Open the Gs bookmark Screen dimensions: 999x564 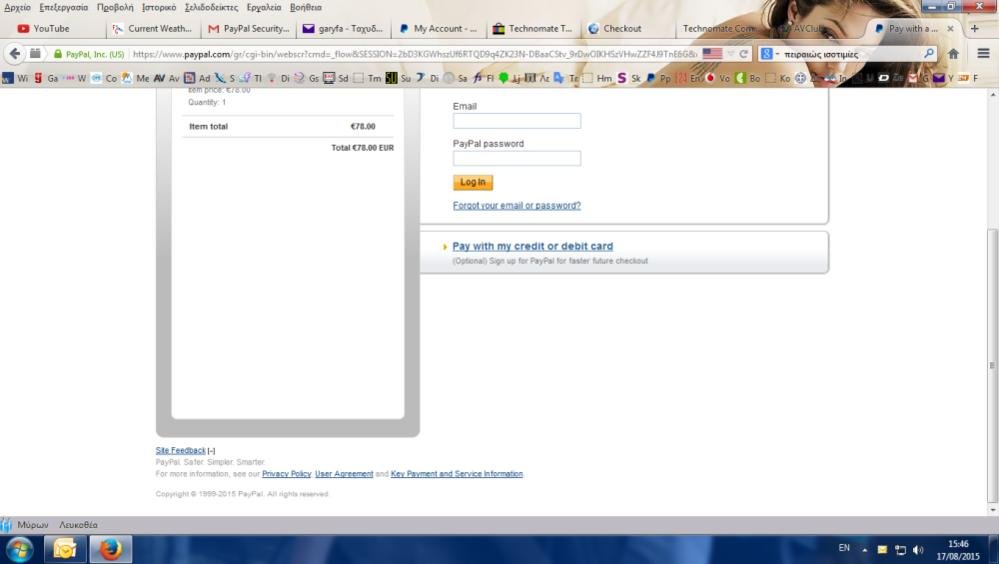(306, 78)
